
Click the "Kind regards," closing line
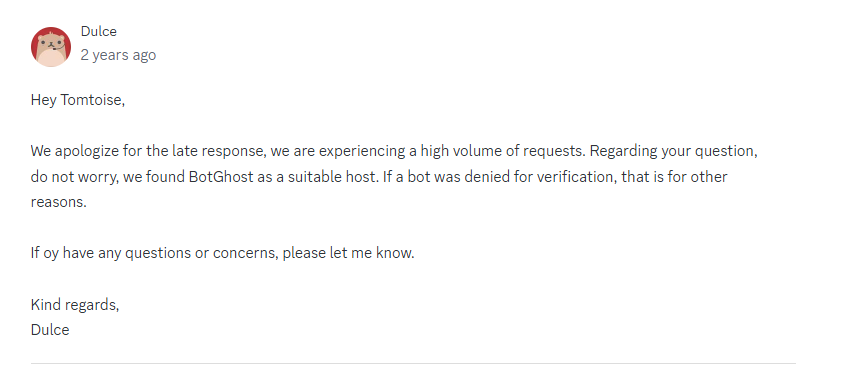(75, 305)
